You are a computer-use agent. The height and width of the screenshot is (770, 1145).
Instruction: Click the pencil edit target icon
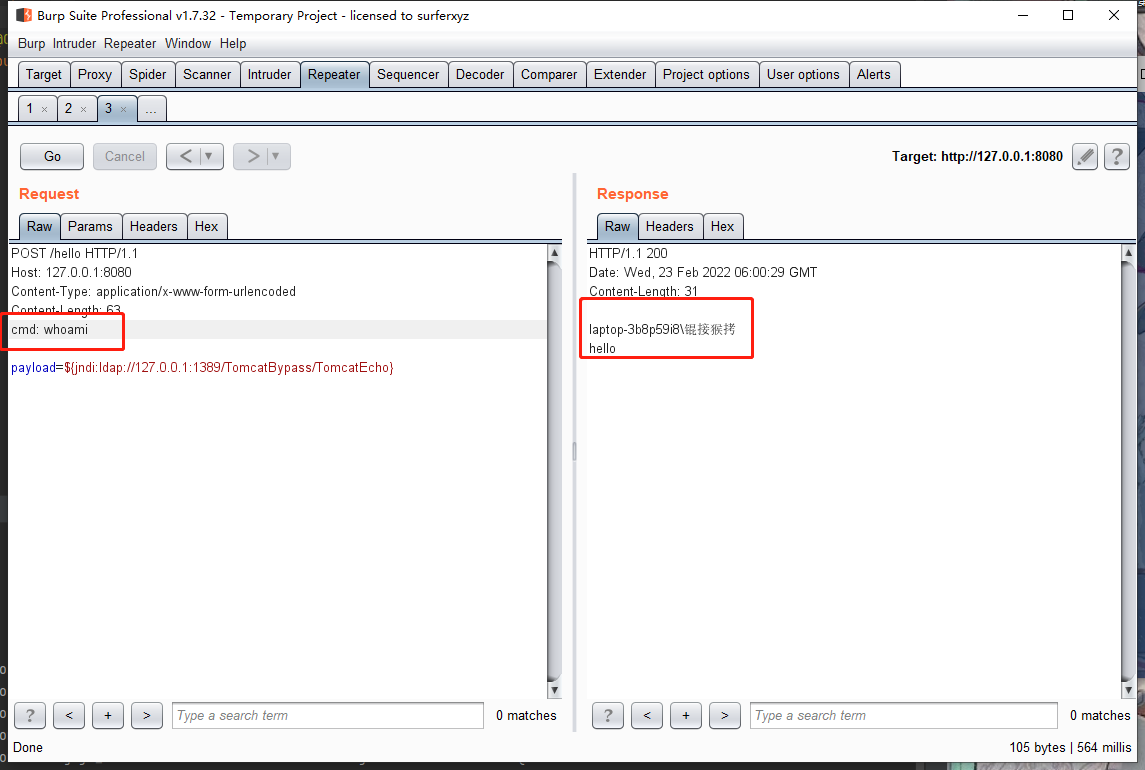(1084, 156)
